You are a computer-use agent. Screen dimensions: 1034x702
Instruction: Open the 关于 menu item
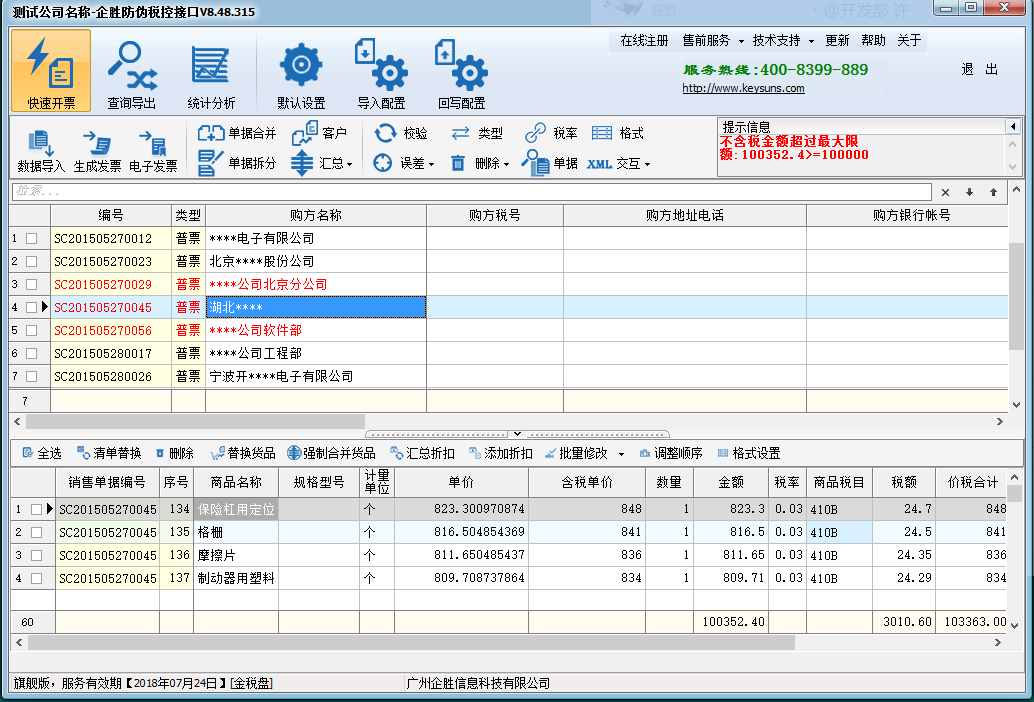pos(909,41)
